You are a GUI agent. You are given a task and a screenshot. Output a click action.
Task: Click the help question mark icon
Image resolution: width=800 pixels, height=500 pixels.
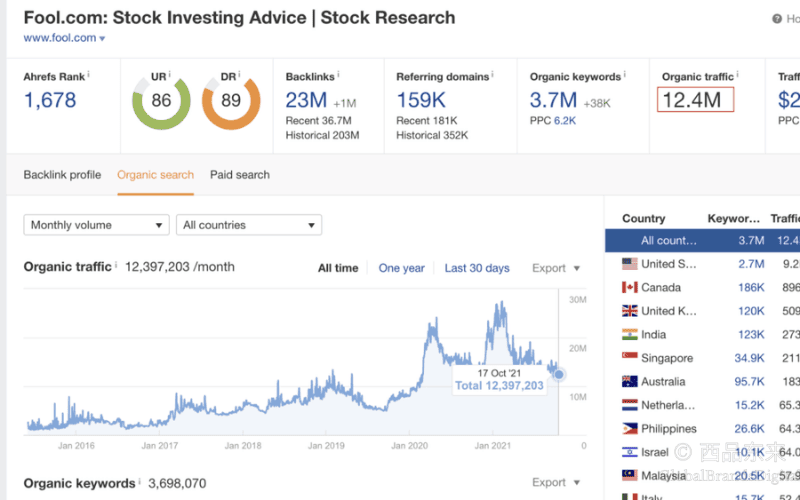[x=777, y=19]
